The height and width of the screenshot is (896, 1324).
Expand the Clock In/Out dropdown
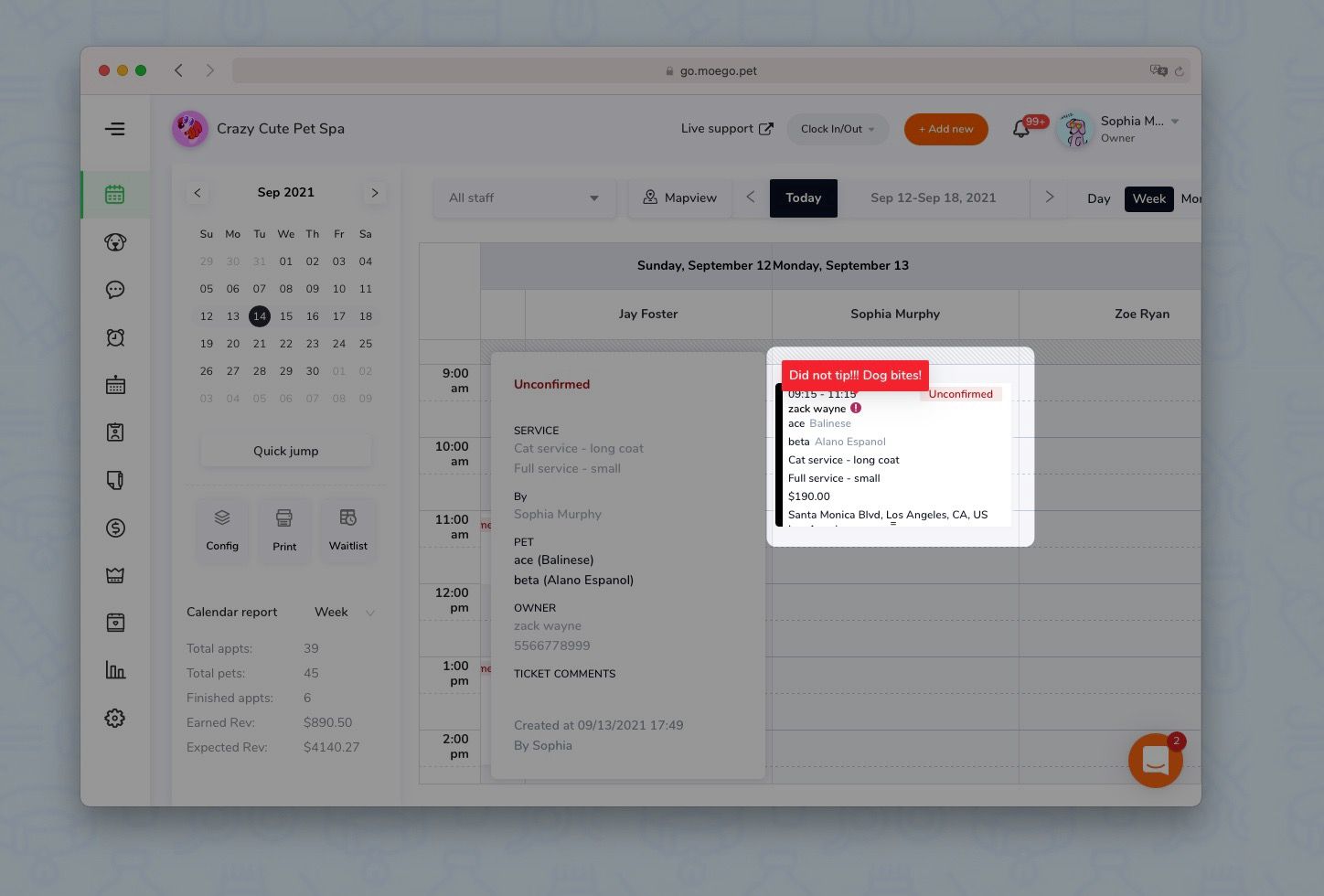point(838,129)
